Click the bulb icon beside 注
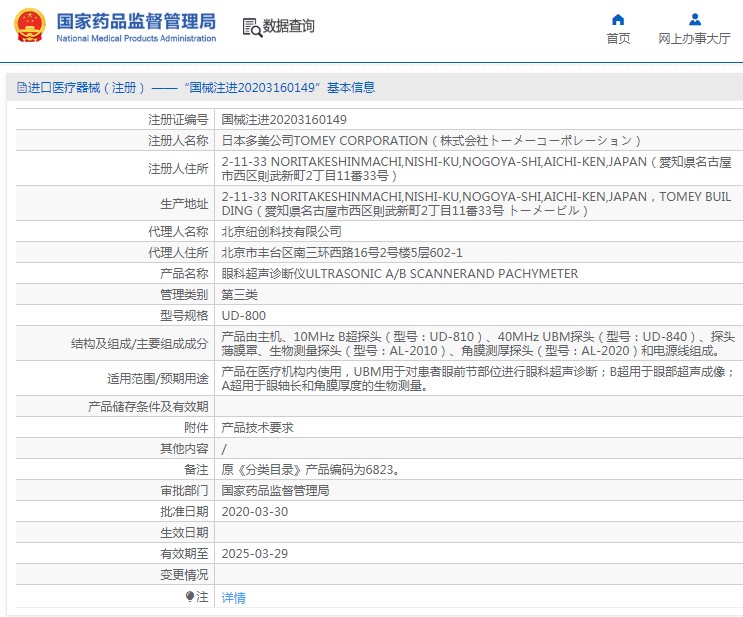 (190, 596)
